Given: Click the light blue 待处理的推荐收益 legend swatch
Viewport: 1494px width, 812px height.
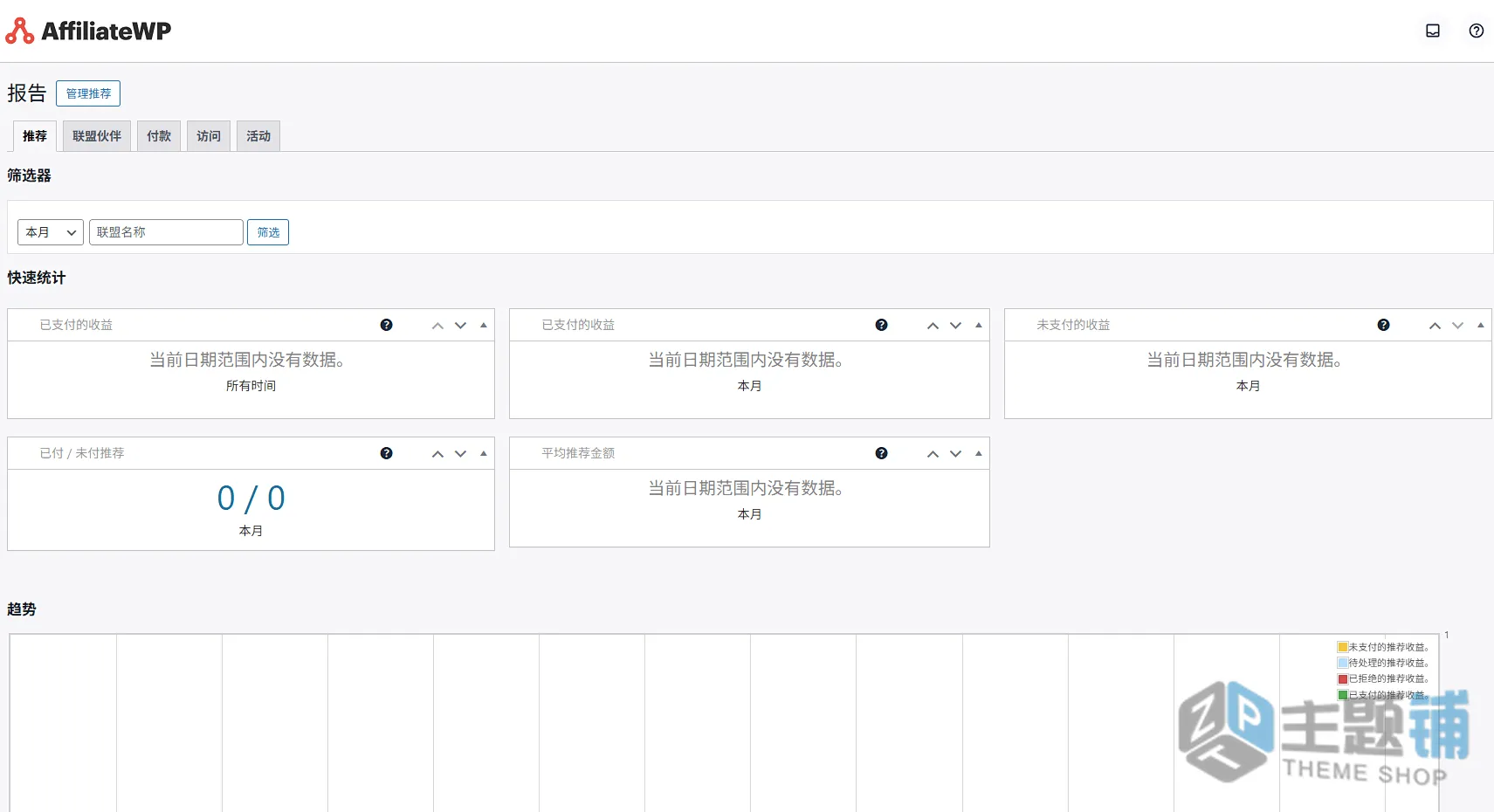Looking at the screenshot, I should coord(1343,663).
